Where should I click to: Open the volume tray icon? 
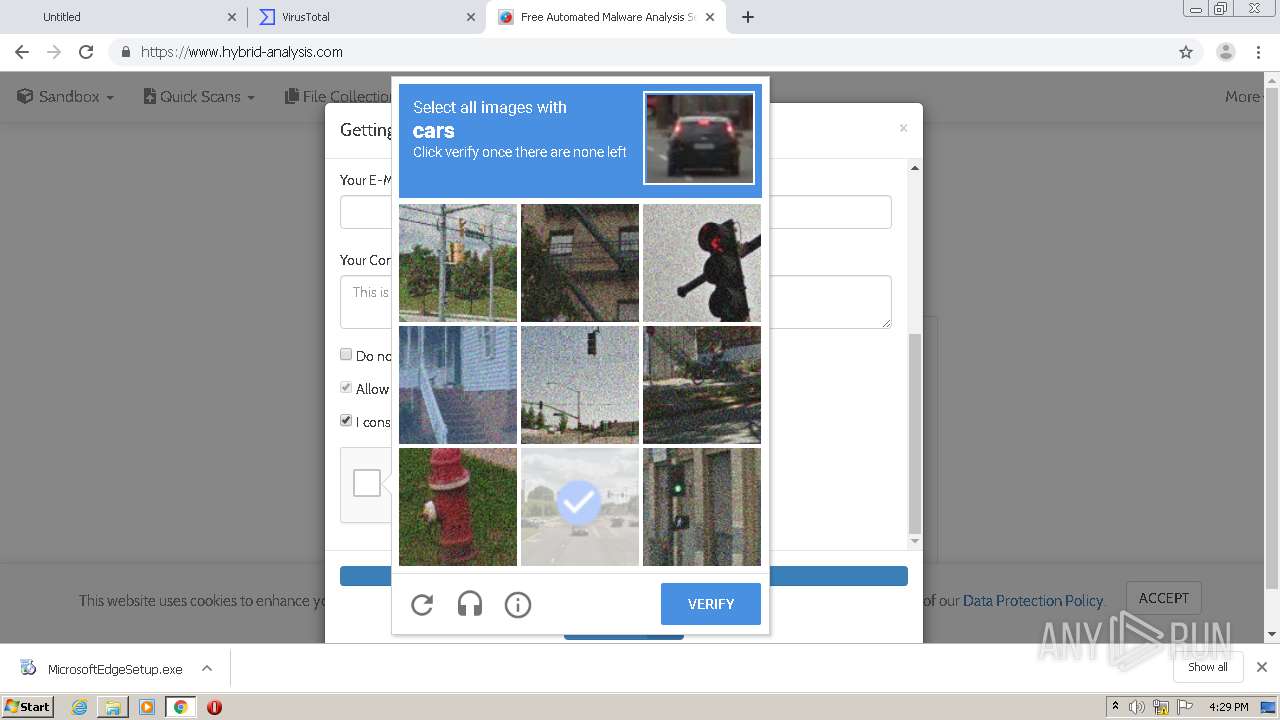pos(1137,707)
